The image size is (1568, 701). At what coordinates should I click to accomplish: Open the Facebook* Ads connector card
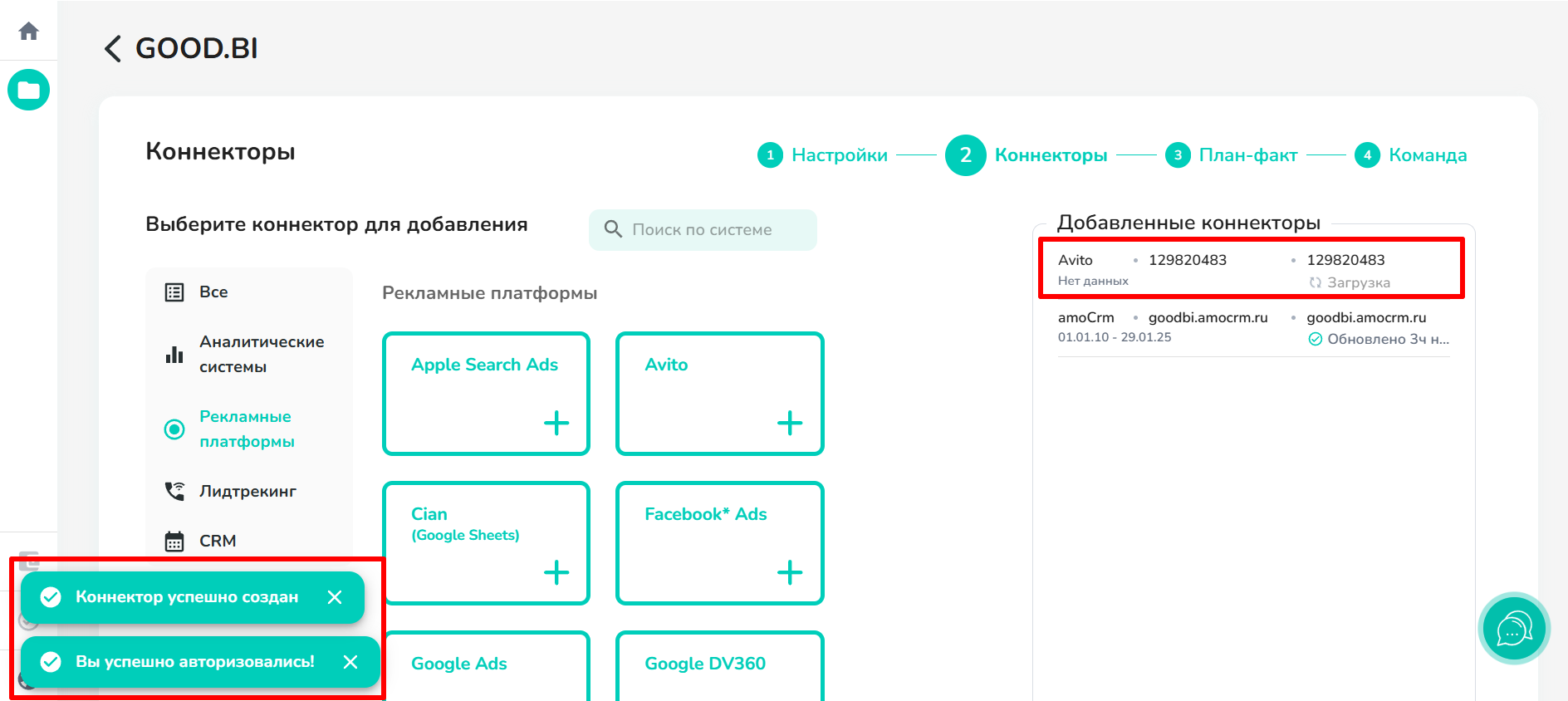tap(719, 543)
